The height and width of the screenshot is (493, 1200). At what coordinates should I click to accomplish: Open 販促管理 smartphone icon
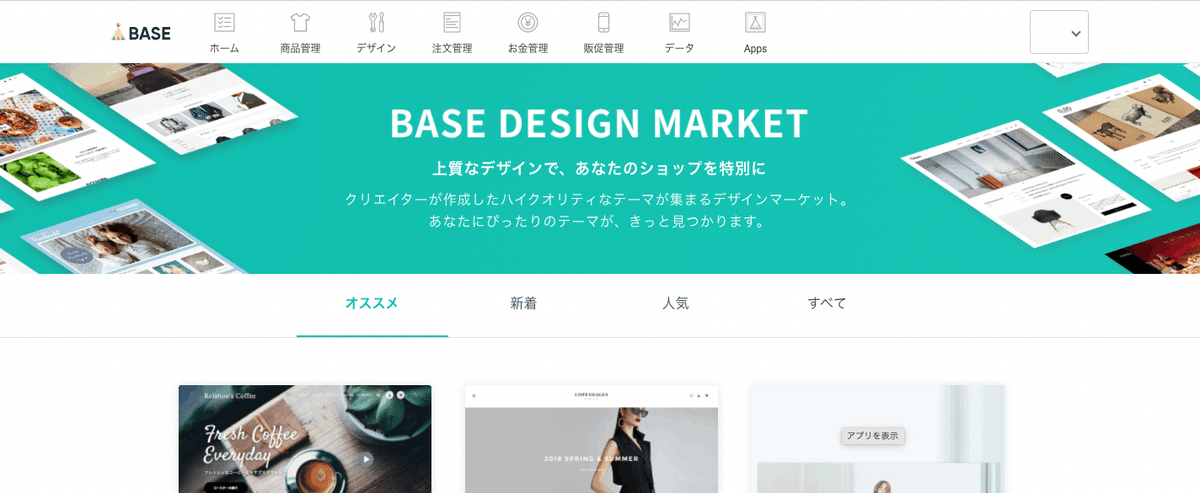pos(604,22)
